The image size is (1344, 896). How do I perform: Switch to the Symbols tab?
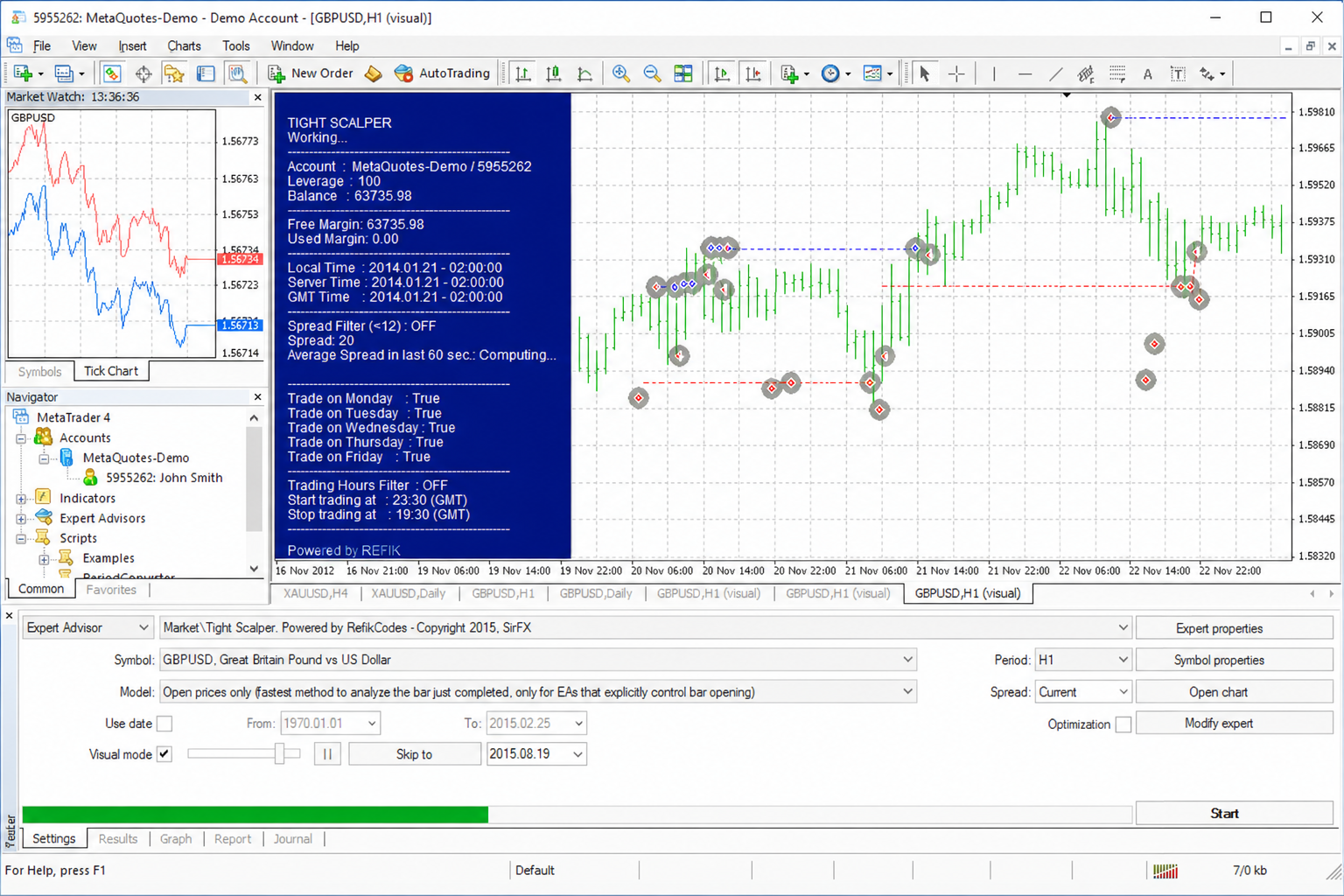pyautogui.click(x=39, y=371)
